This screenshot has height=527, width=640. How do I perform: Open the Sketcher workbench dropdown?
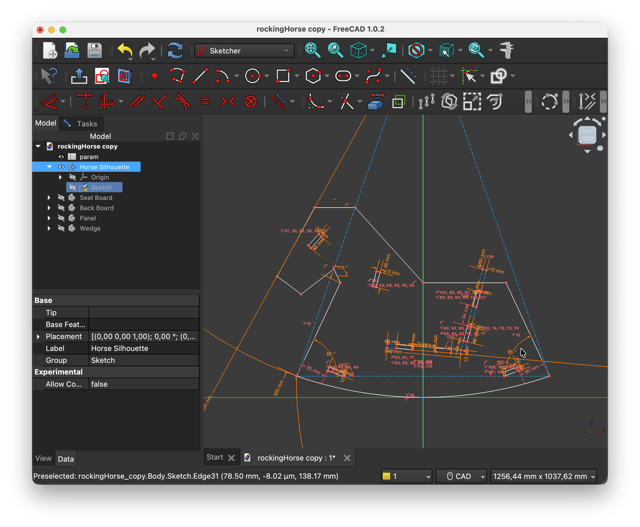click(x=245, y=50)
